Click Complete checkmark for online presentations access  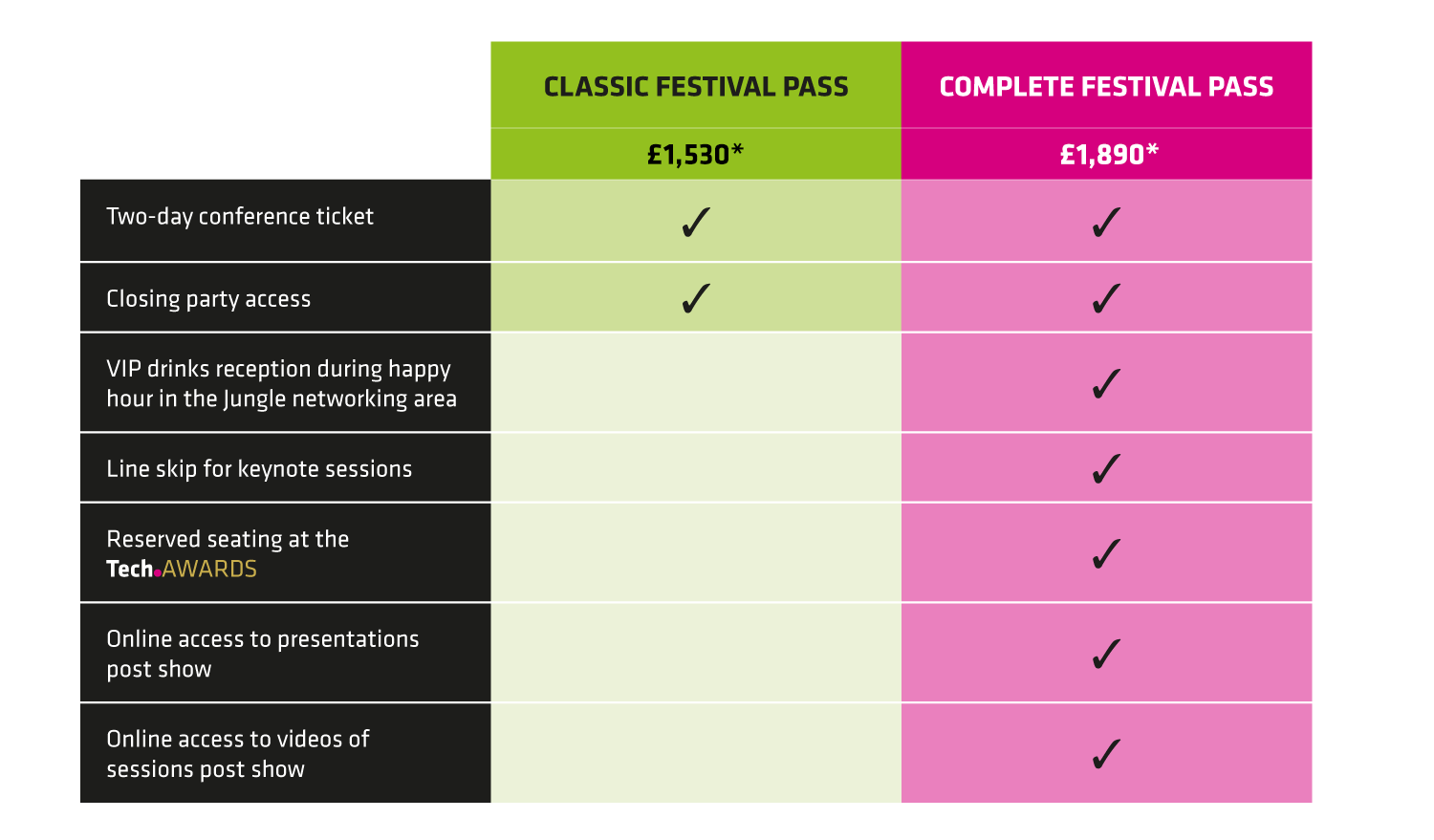coord(1106,654)
